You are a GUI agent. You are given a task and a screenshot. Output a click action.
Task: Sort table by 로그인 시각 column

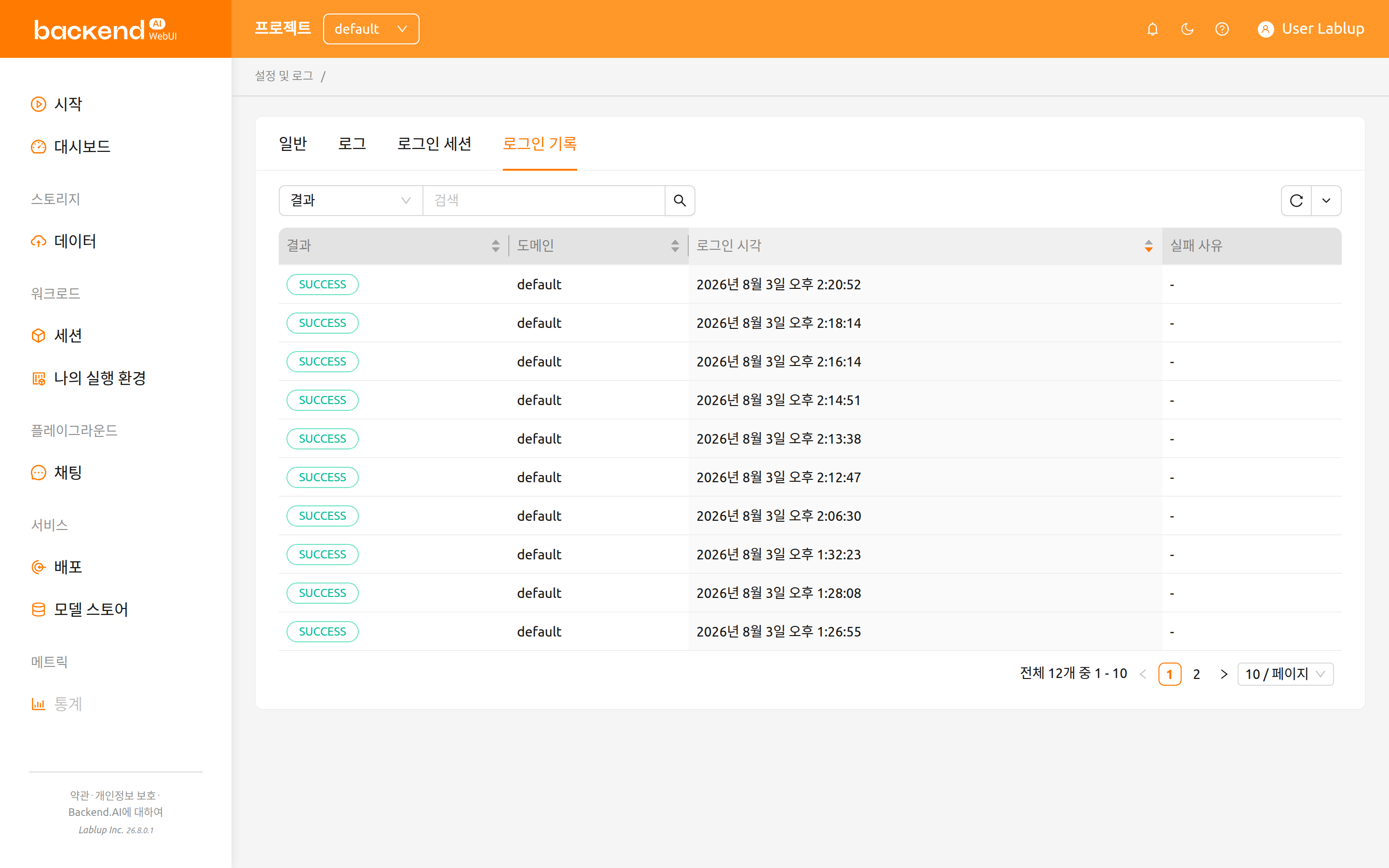click(x=1148, y=246)
